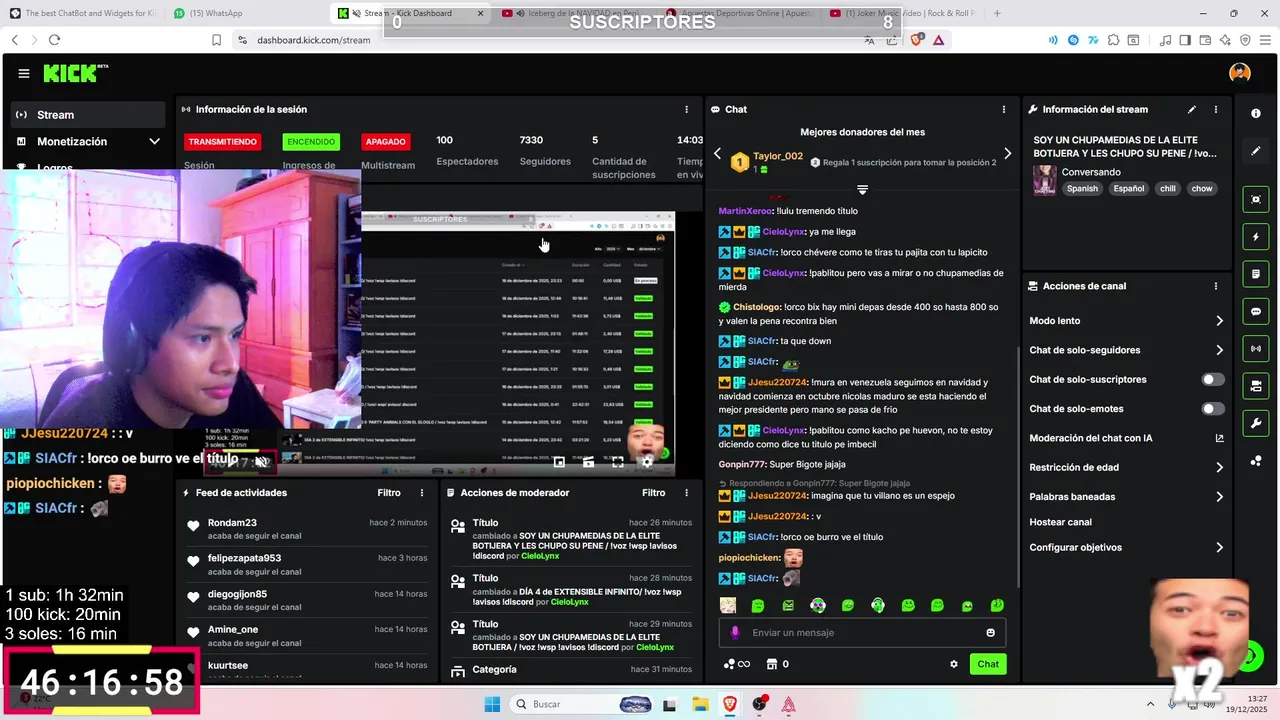
Task: Open Acciones de canal options menu
Action: pos(1216,286)
